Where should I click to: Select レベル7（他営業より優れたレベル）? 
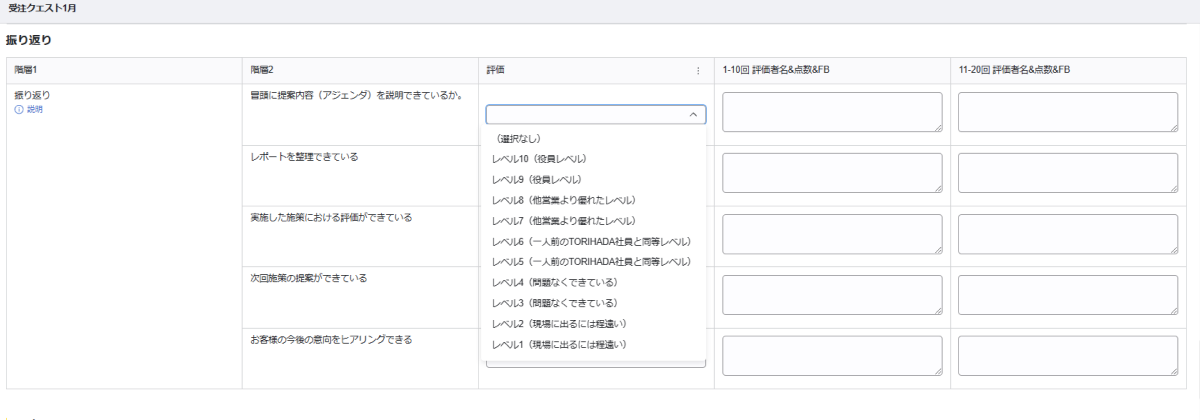564,221
